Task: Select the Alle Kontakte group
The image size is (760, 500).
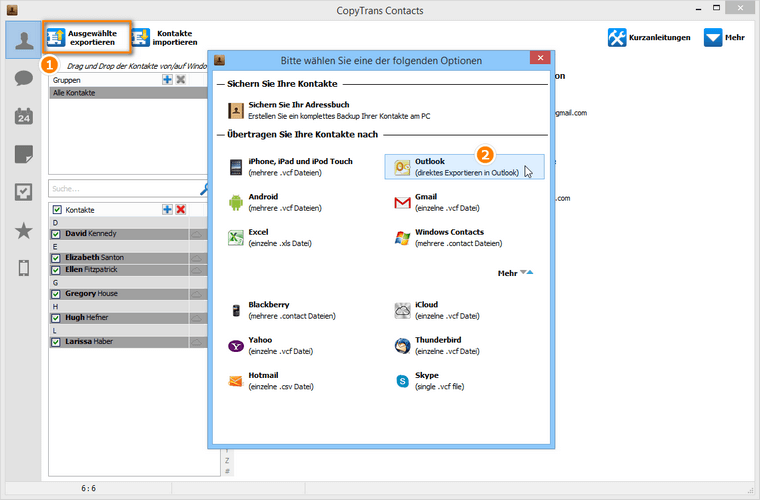Action: coord(128,93)
